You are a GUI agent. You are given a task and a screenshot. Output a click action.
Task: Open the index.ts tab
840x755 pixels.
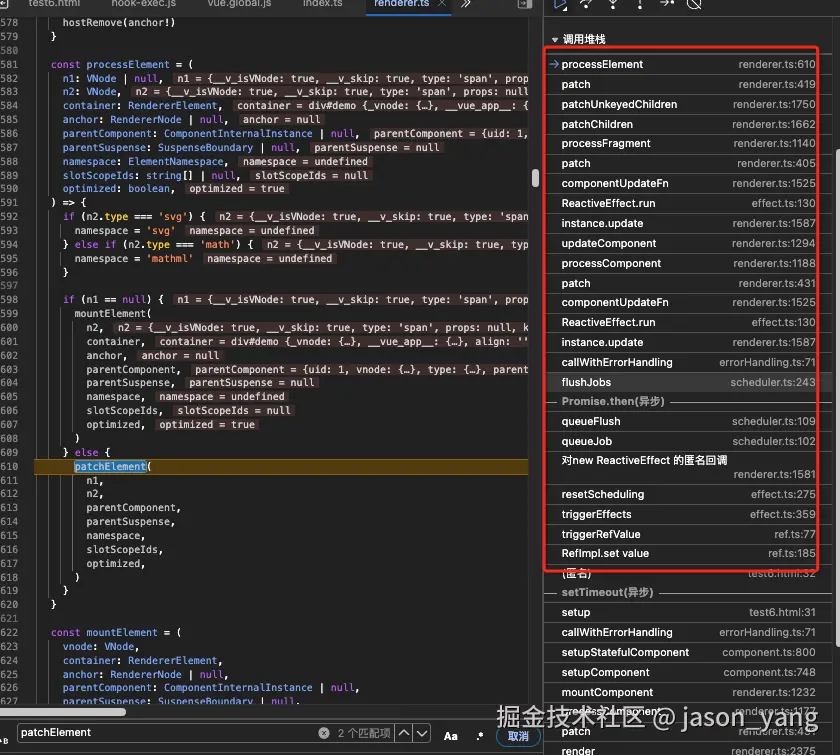tap(322, 3)
